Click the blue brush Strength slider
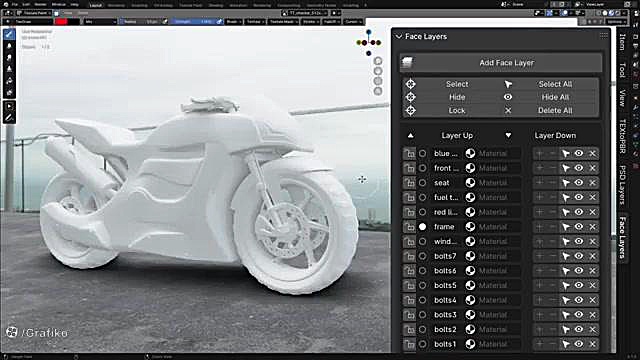This screenshot has width=640, height=360. [193, 22]
